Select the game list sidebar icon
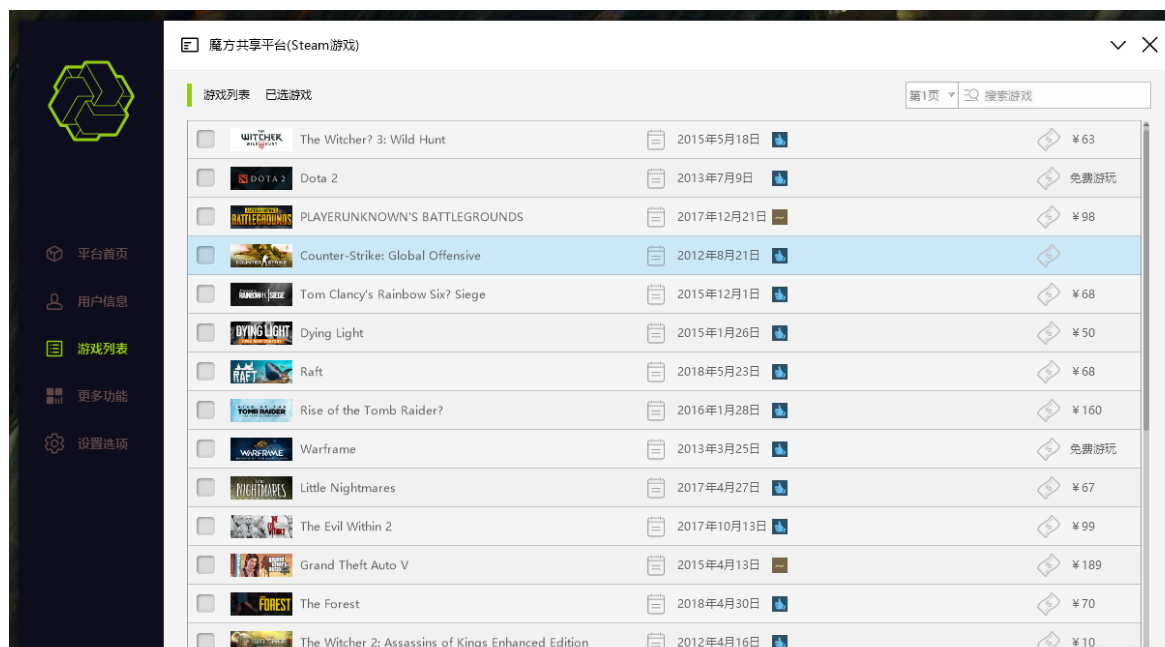The width and height of the screenshot is (1165, 647). click(x=54, y=349)
